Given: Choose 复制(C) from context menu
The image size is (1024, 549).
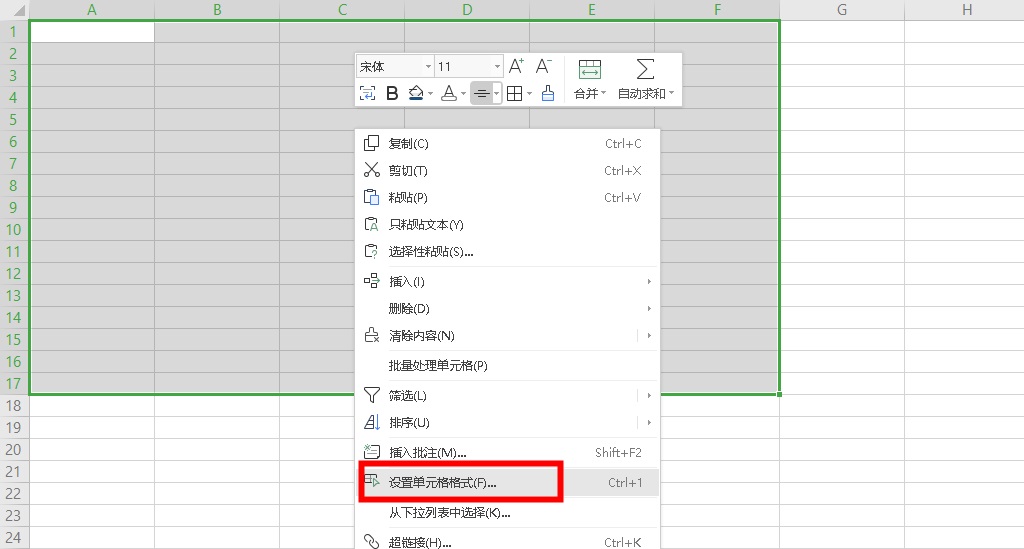Looking at the screenshot, I should coord(507,144).
